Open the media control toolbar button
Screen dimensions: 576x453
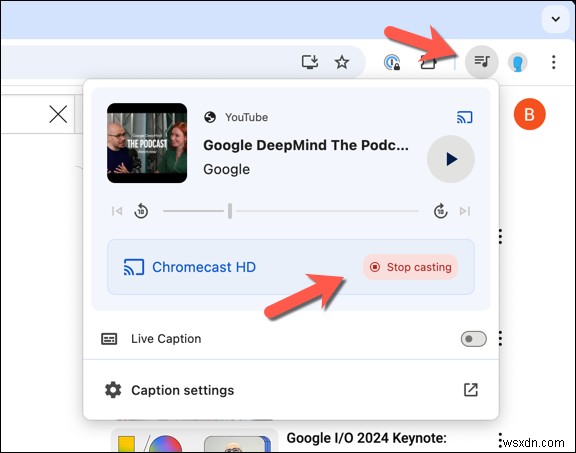click(482, 61)
